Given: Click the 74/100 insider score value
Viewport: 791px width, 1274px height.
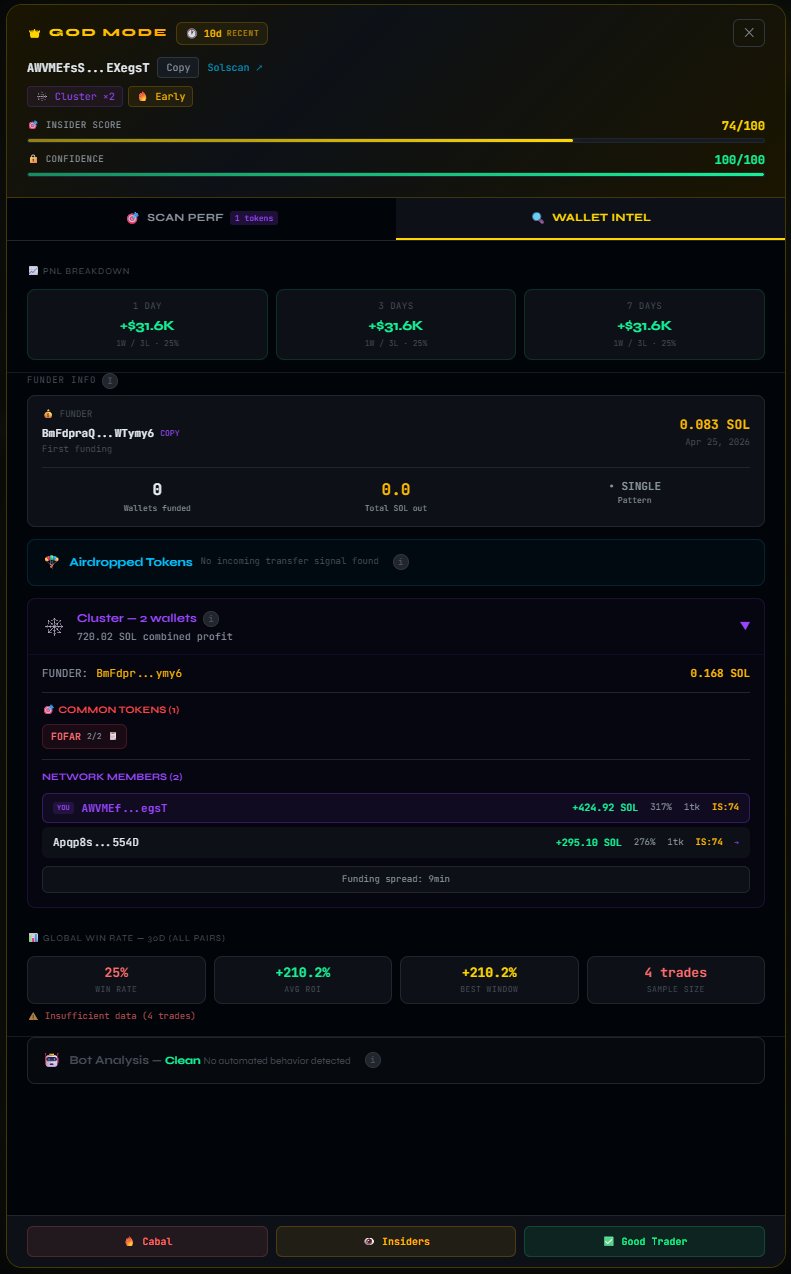Looking at the screenshot, I should coord(743,125).
